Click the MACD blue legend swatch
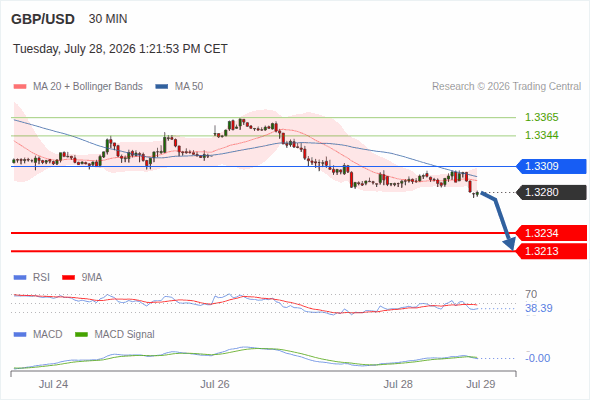The image size is (590, 400). point(20,335)
